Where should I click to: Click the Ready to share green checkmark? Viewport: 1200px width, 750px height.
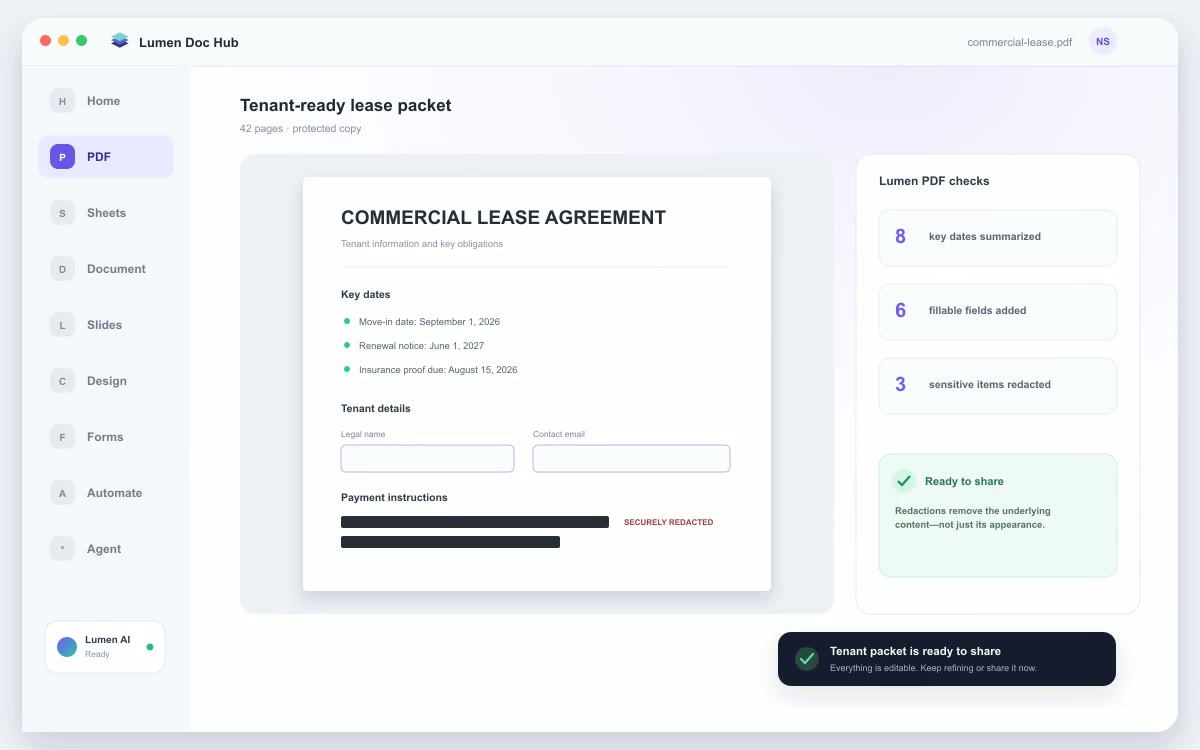point(904,481)
